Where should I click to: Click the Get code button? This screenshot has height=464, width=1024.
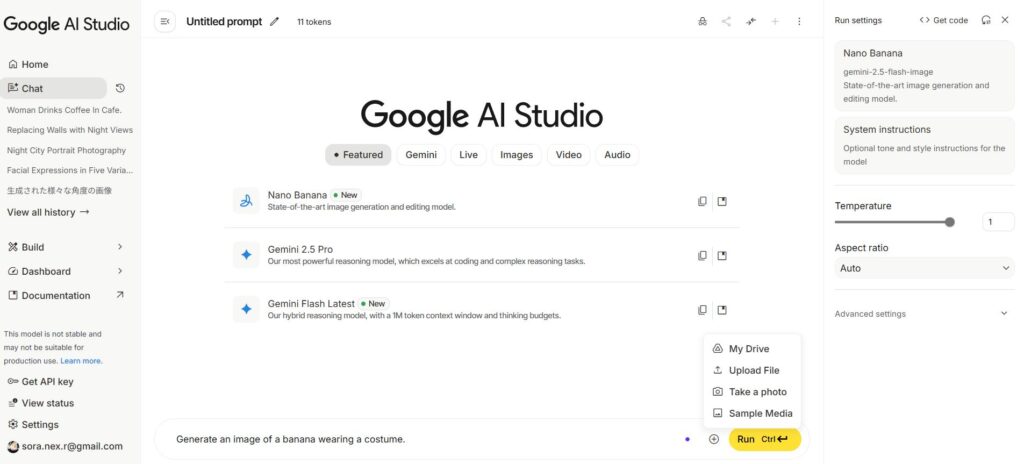click(944, 20)
